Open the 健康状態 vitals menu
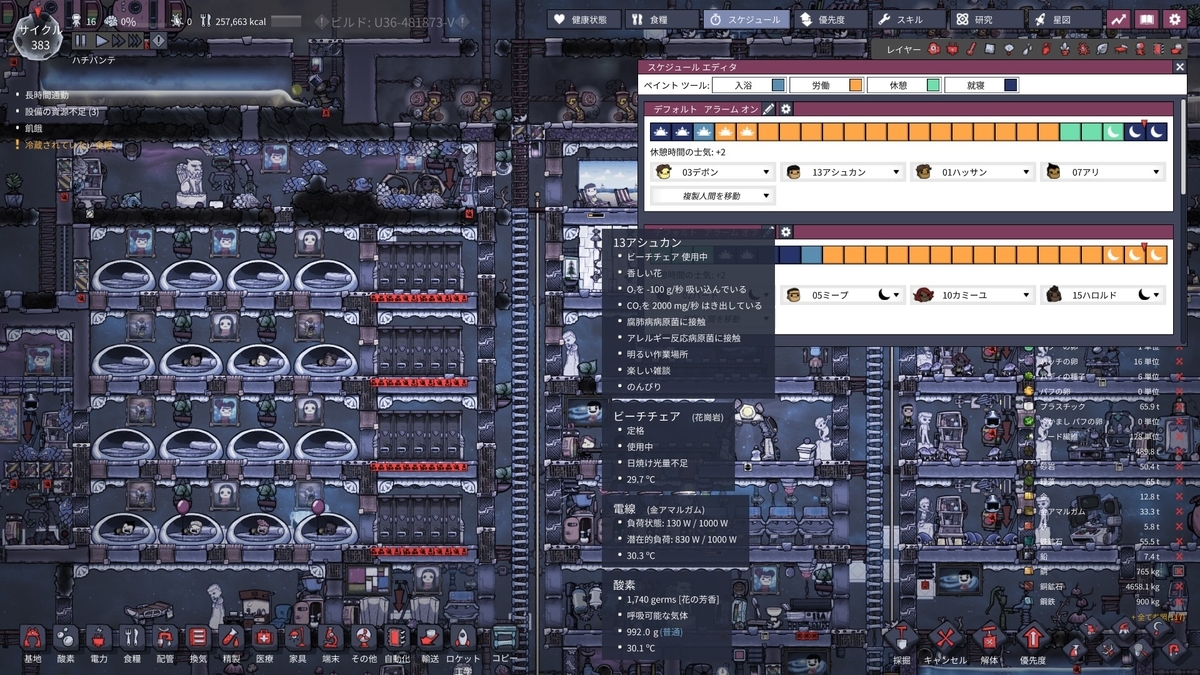The height and width of the screenshot is (675, 1200). [584, 19]
